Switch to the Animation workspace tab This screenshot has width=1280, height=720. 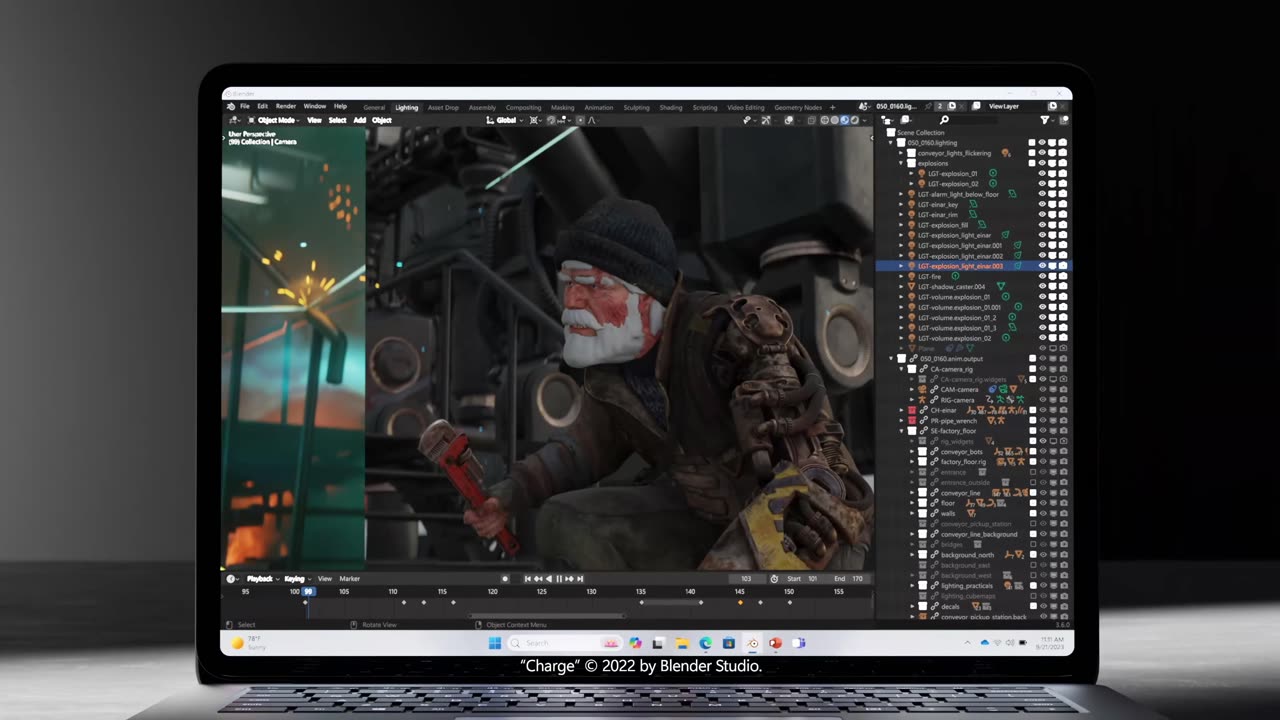[599, 107]
